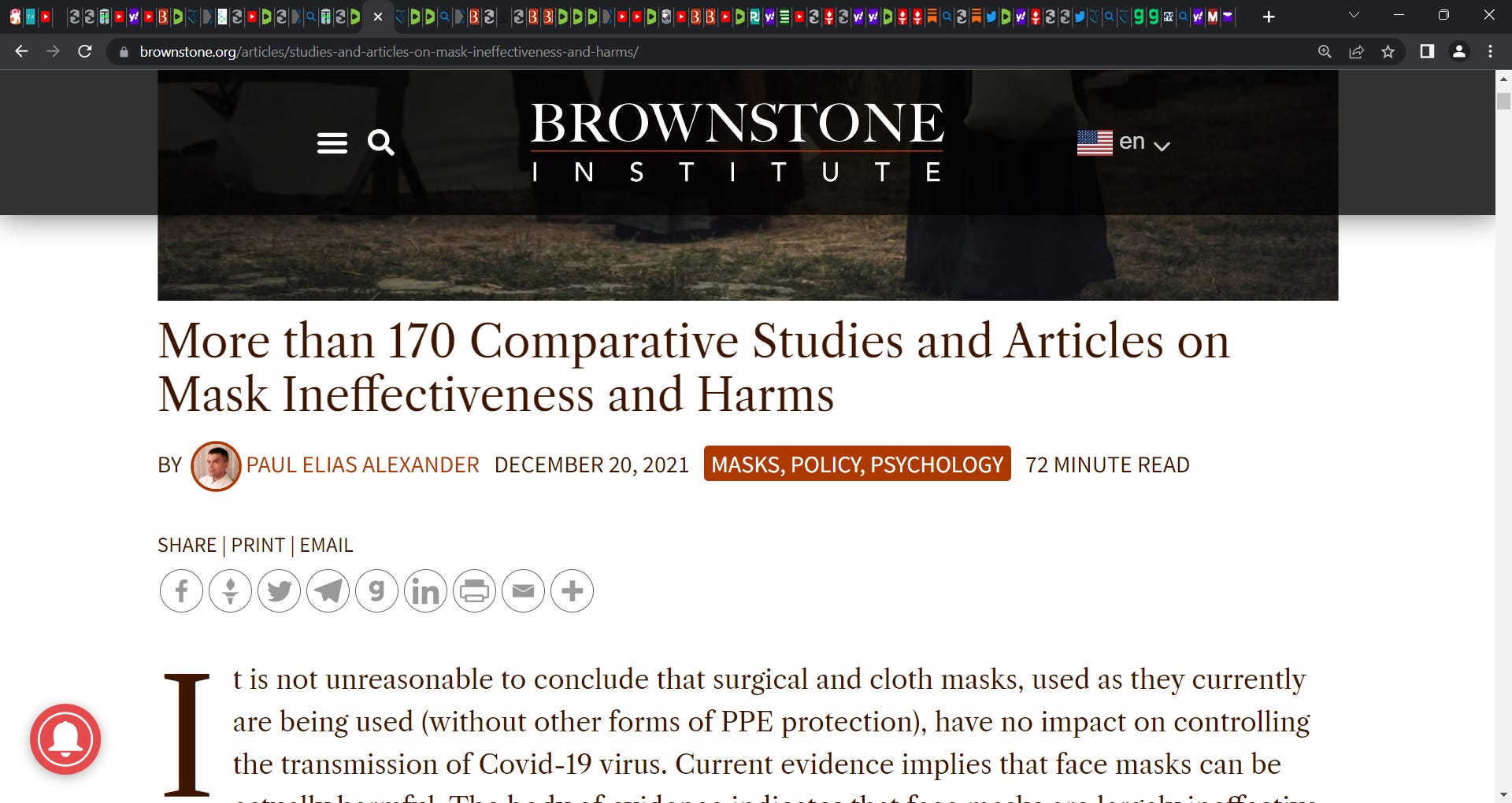The image size is (1512, 803).
Task: Click the red notification bell
Action: (x=65, y=739)
